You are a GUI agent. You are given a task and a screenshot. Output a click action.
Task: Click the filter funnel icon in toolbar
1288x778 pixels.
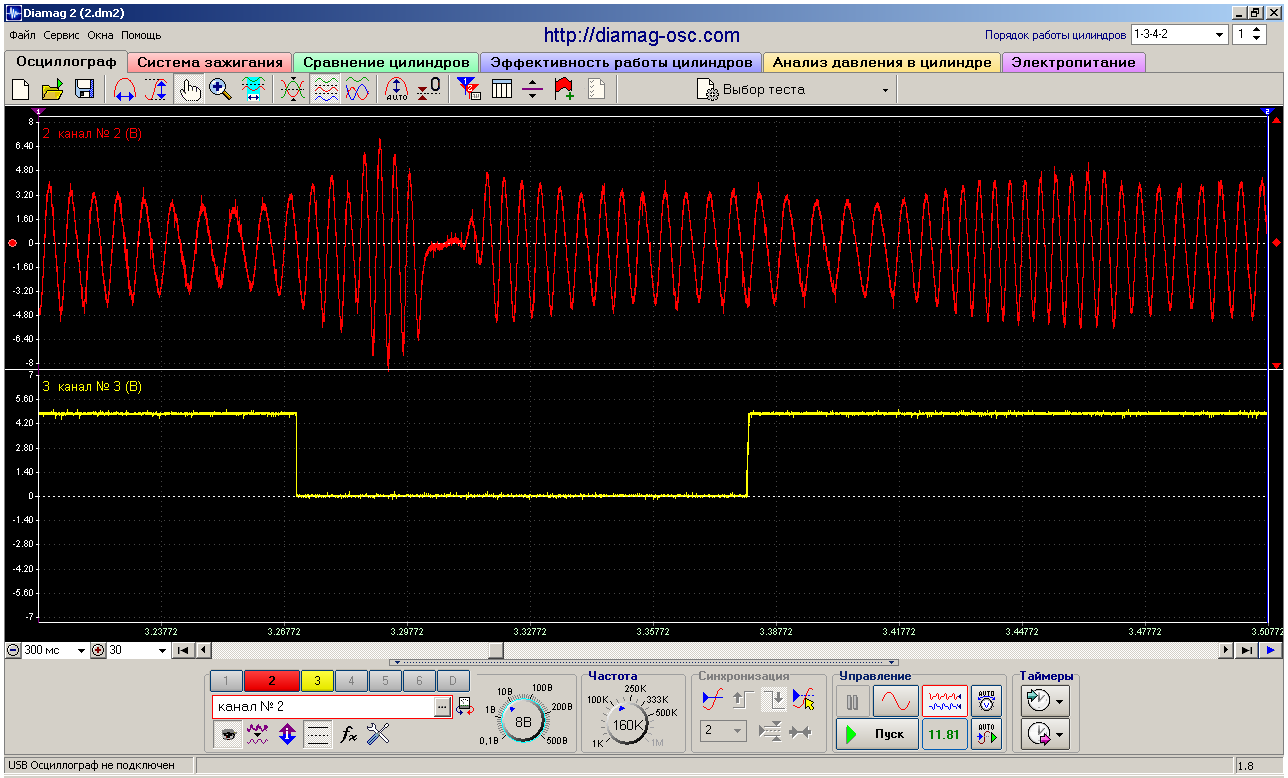468,89
